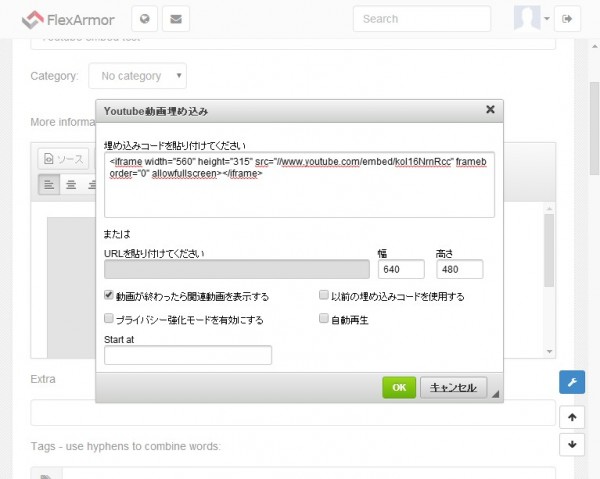
Task: Click the down arrow button
Action: (570, 445)
